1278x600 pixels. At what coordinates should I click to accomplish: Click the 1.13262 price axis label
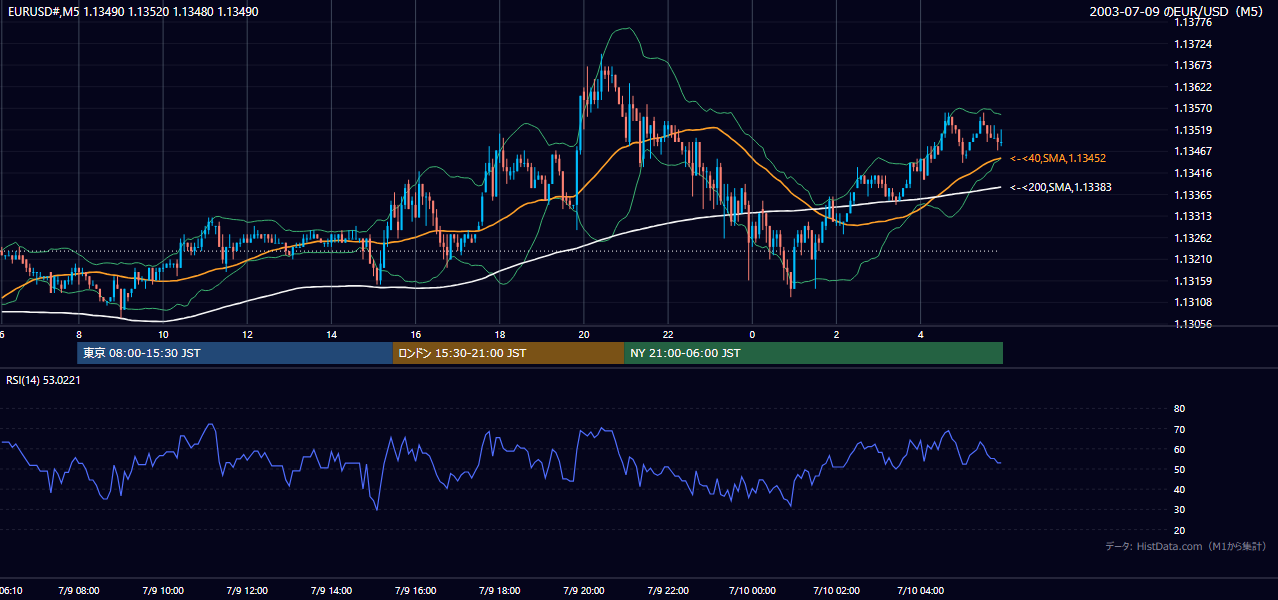click(x=1193, y=238)
